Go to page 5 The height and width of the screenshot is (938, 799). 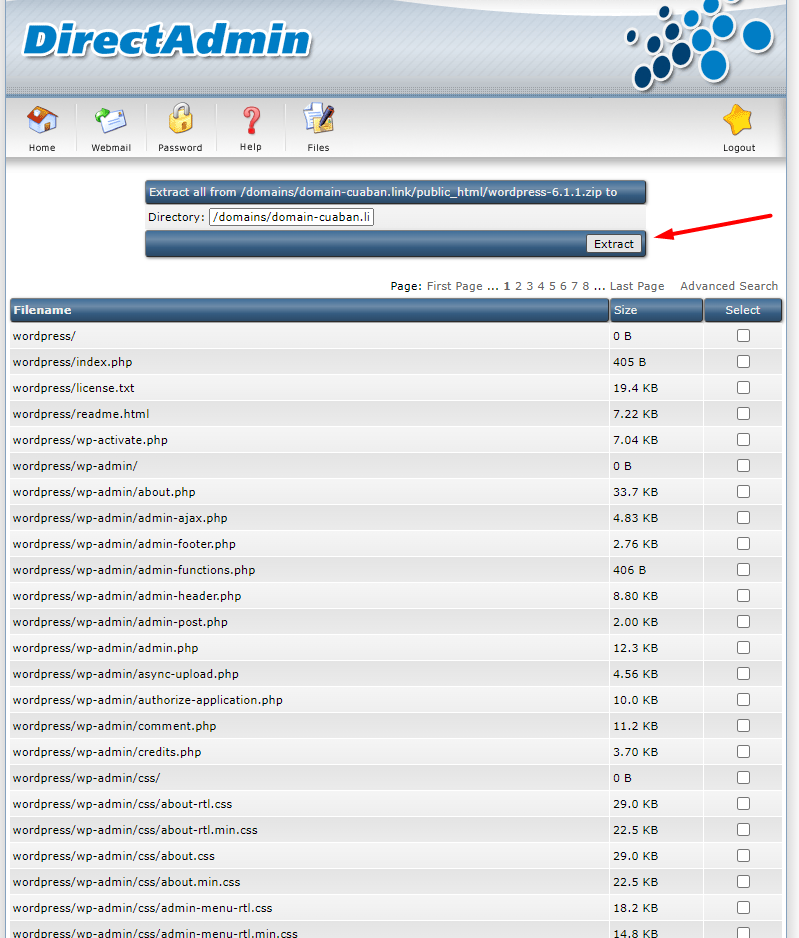coord(552,286)
